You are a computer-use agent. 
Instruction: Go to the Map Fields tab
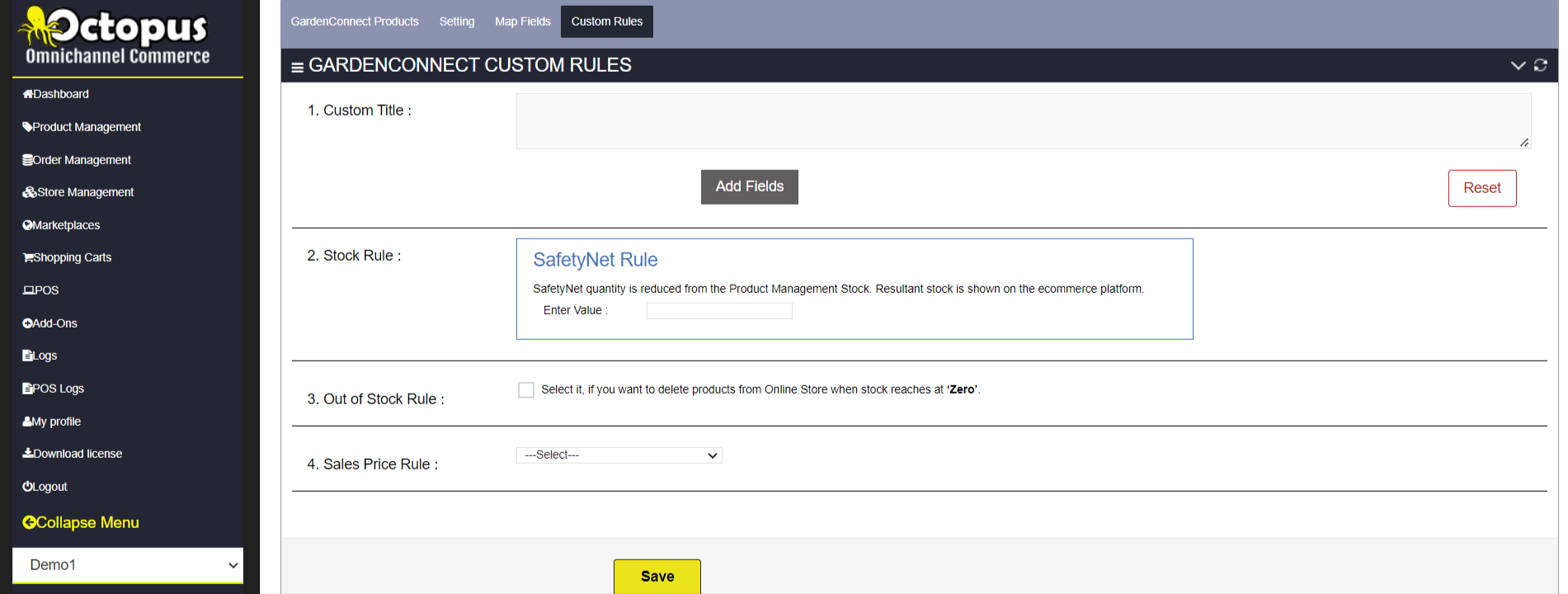point(523,21)
